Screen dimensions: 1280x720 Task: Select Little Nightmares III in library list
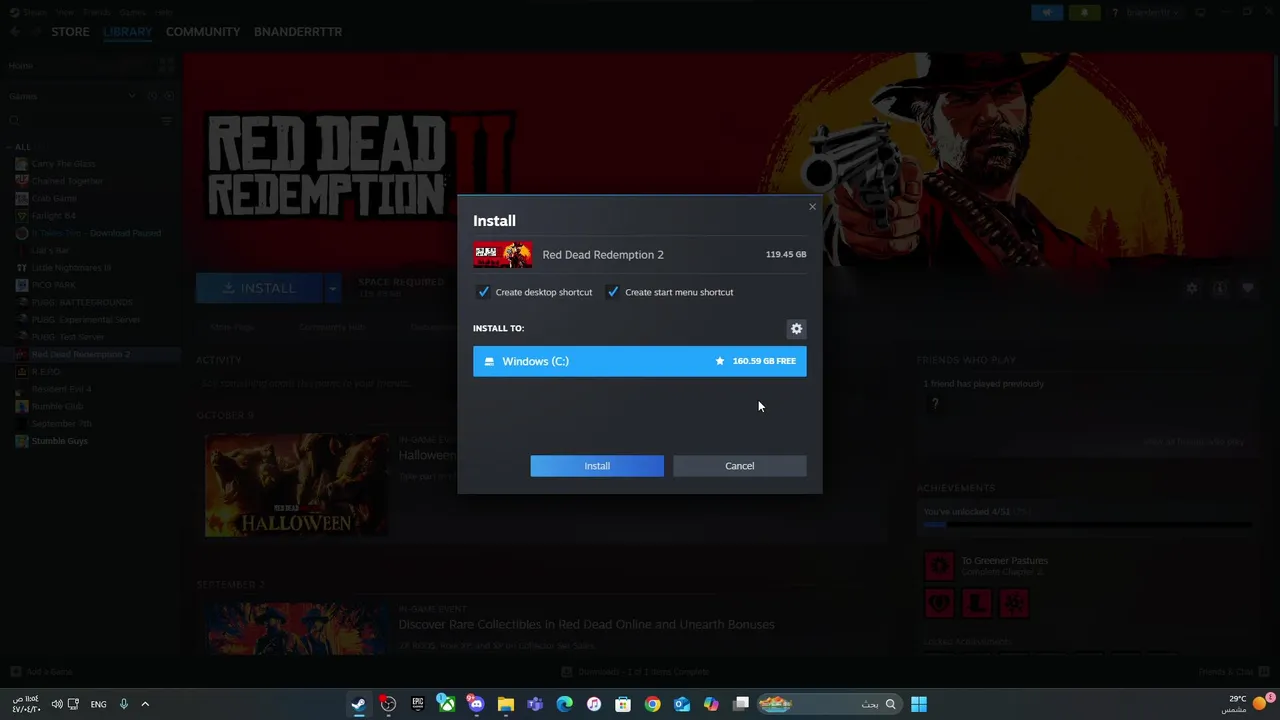[x=71, y=268]
